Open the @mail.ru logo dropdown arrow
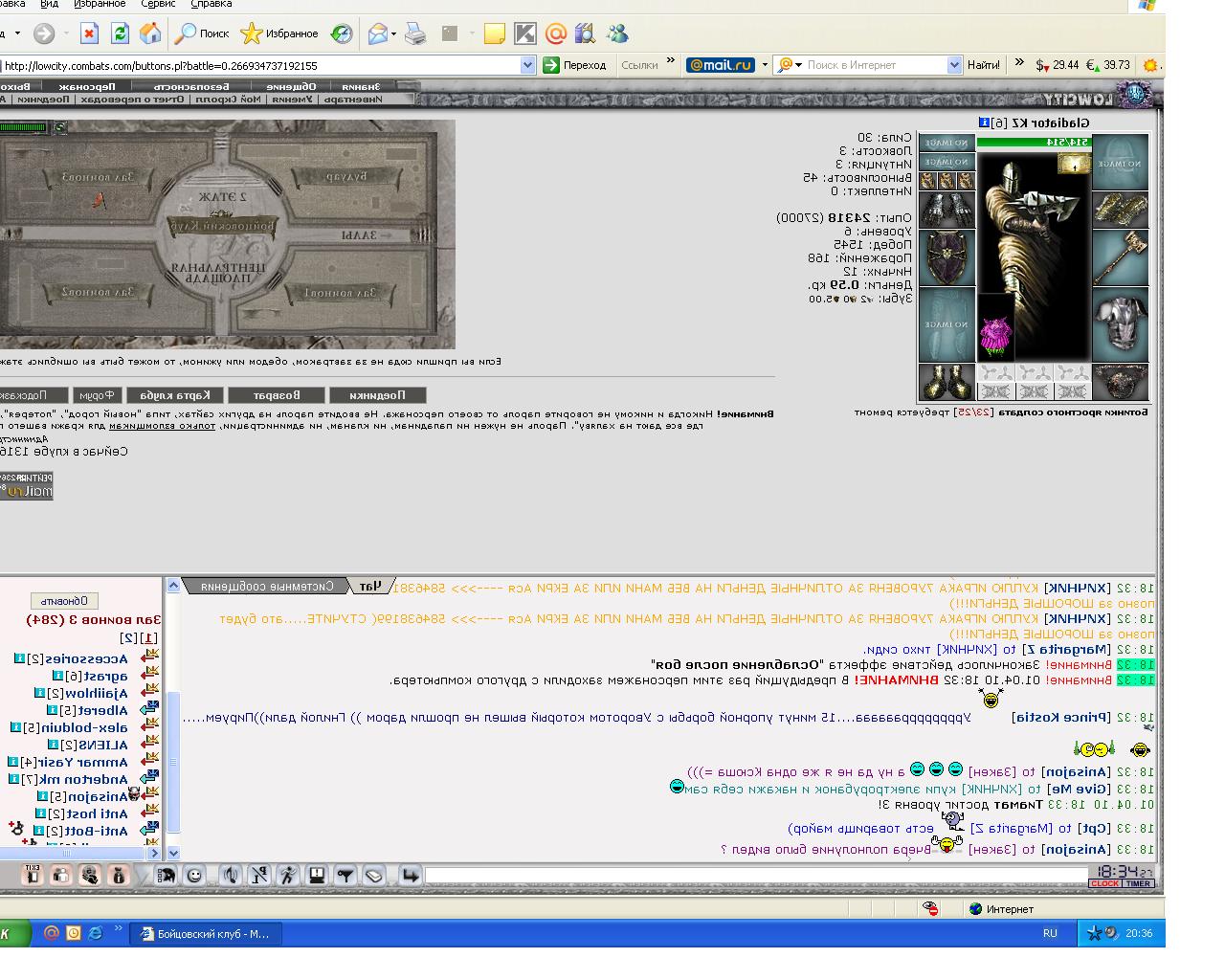The width and height of the screenshot is (1225, 980). point(765,65)
